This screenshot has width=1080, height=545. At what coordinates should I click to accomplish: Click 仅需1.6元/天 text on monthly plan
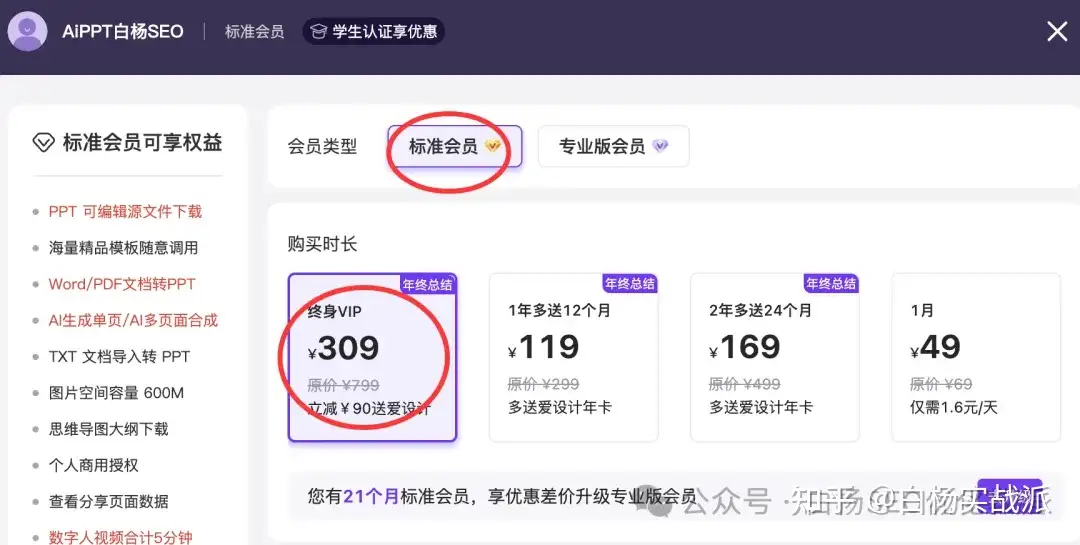[x=953, y=407]
